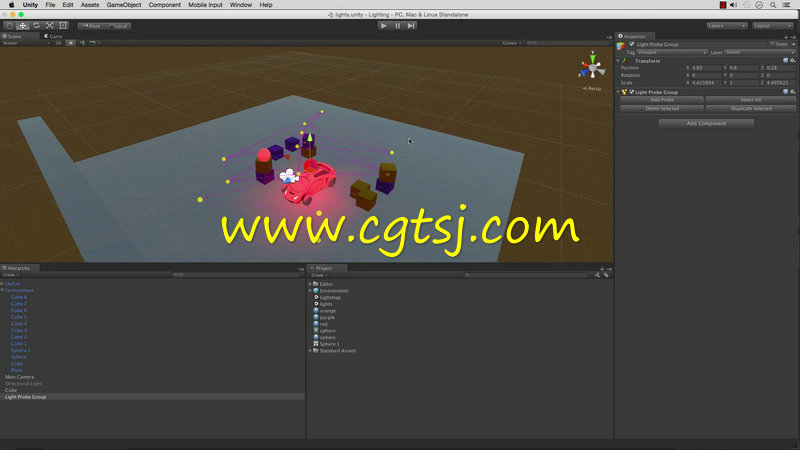
Task: Click the Delete Selected button
Action: [x=662, y=108]
